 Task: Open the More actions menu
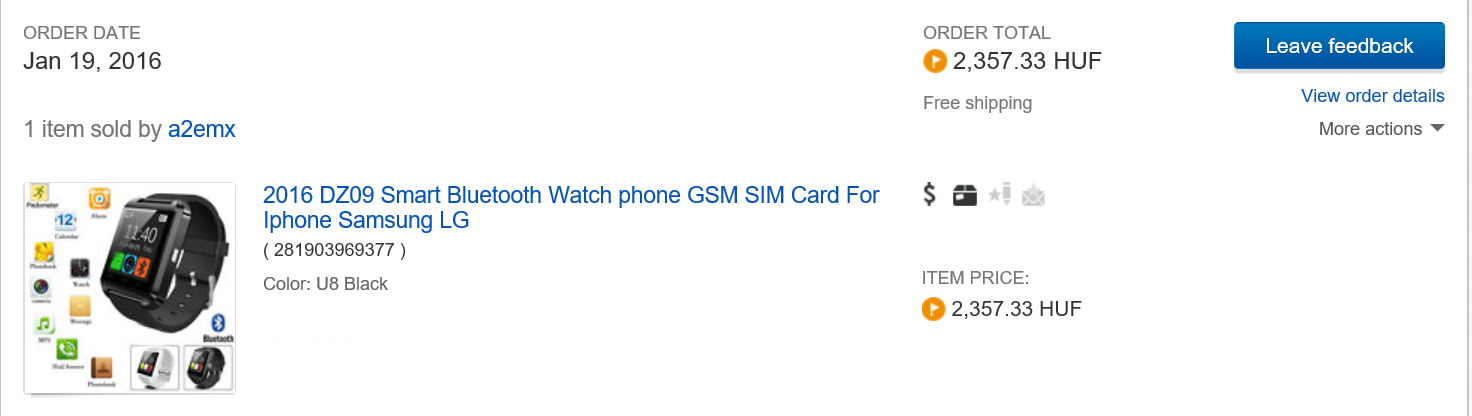click(x=1370, y=129)
